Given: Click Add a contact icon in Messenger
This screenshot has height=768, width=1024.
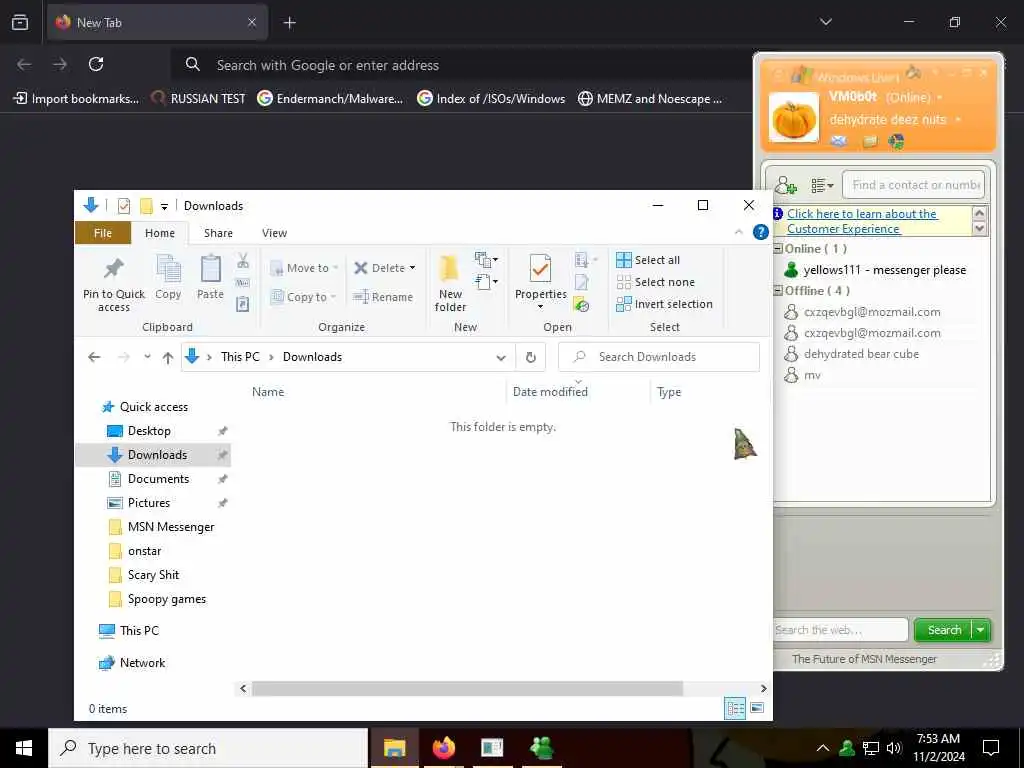Looking at the screenshot, I should [786, 185].
